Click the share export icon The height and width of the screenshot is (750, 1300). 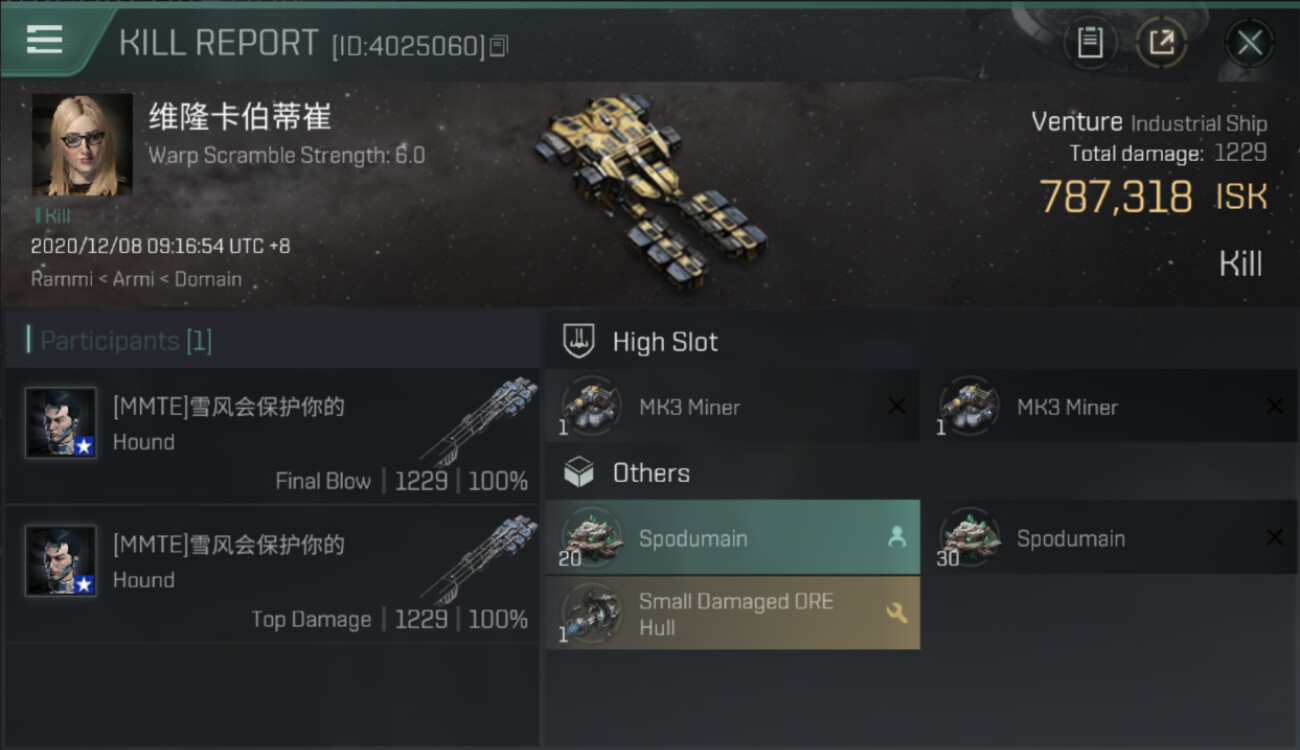pos(1161,42)
